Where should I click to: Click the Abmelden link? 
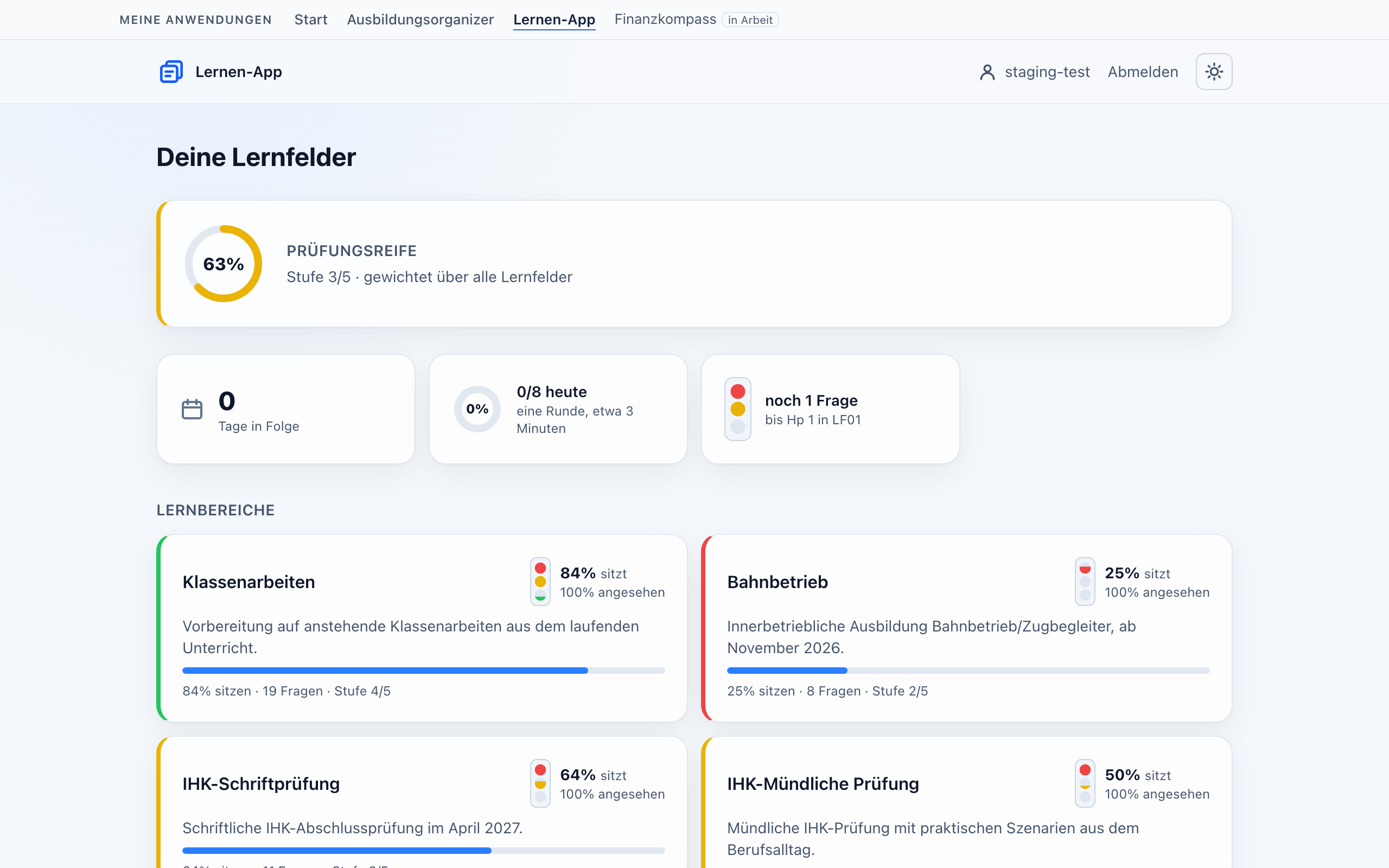1142,72
